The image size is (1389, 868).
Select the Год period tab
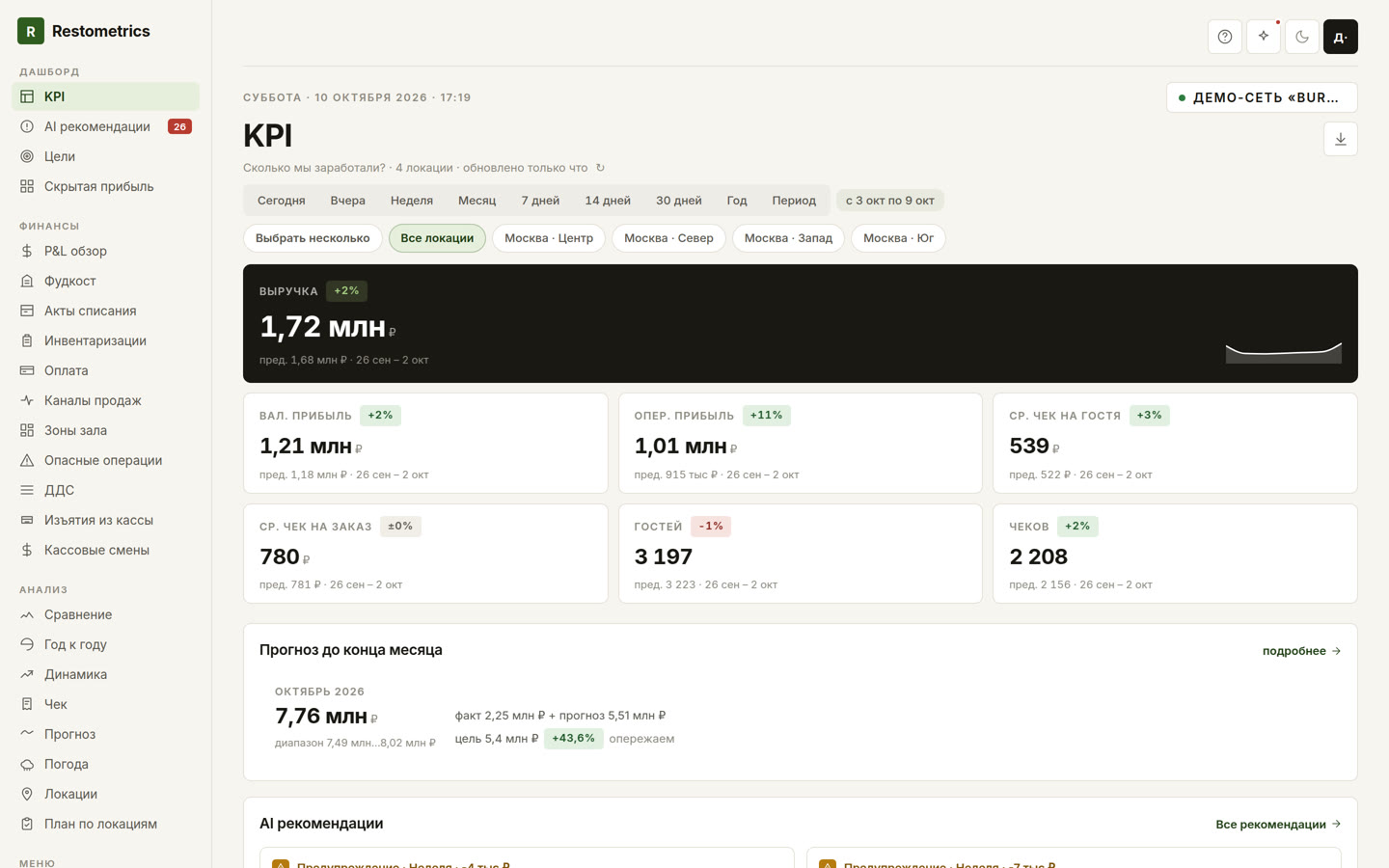click(x=737, y=201)
